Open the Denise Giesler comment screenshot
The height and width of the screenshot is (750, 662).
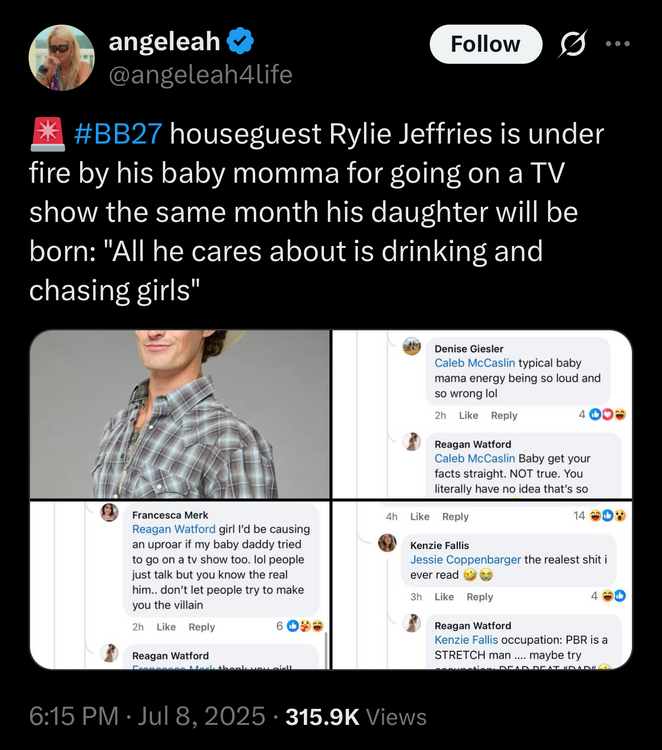click(482, 414)
